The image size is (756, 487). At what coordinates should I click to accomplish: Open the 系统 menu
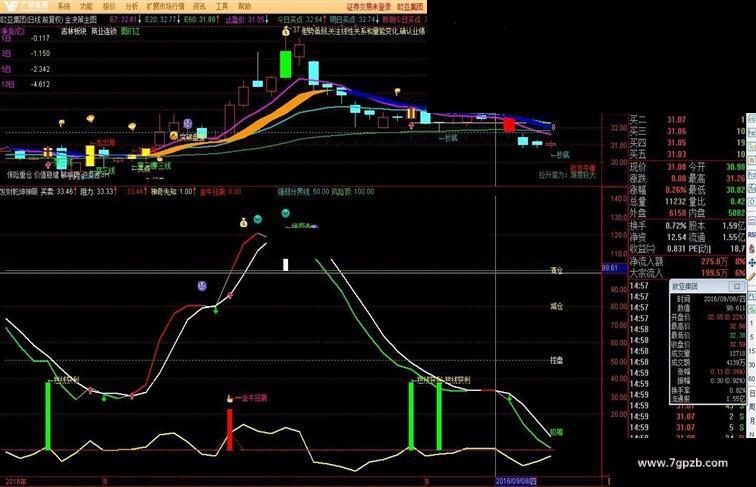64,6
